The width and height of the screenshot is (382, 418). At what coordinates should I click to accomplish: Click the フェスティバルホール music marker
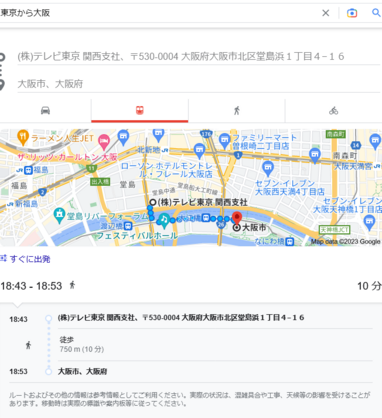[x=164, y=221]
